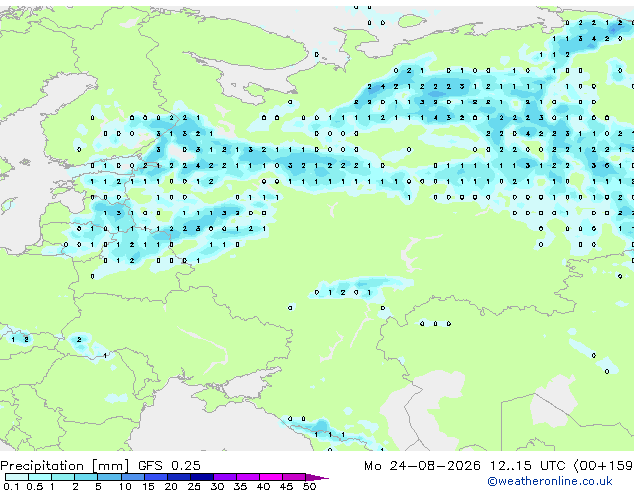Choose the 20–25 mm legend swatch
The image size is (634, 490).
(178, 477)
